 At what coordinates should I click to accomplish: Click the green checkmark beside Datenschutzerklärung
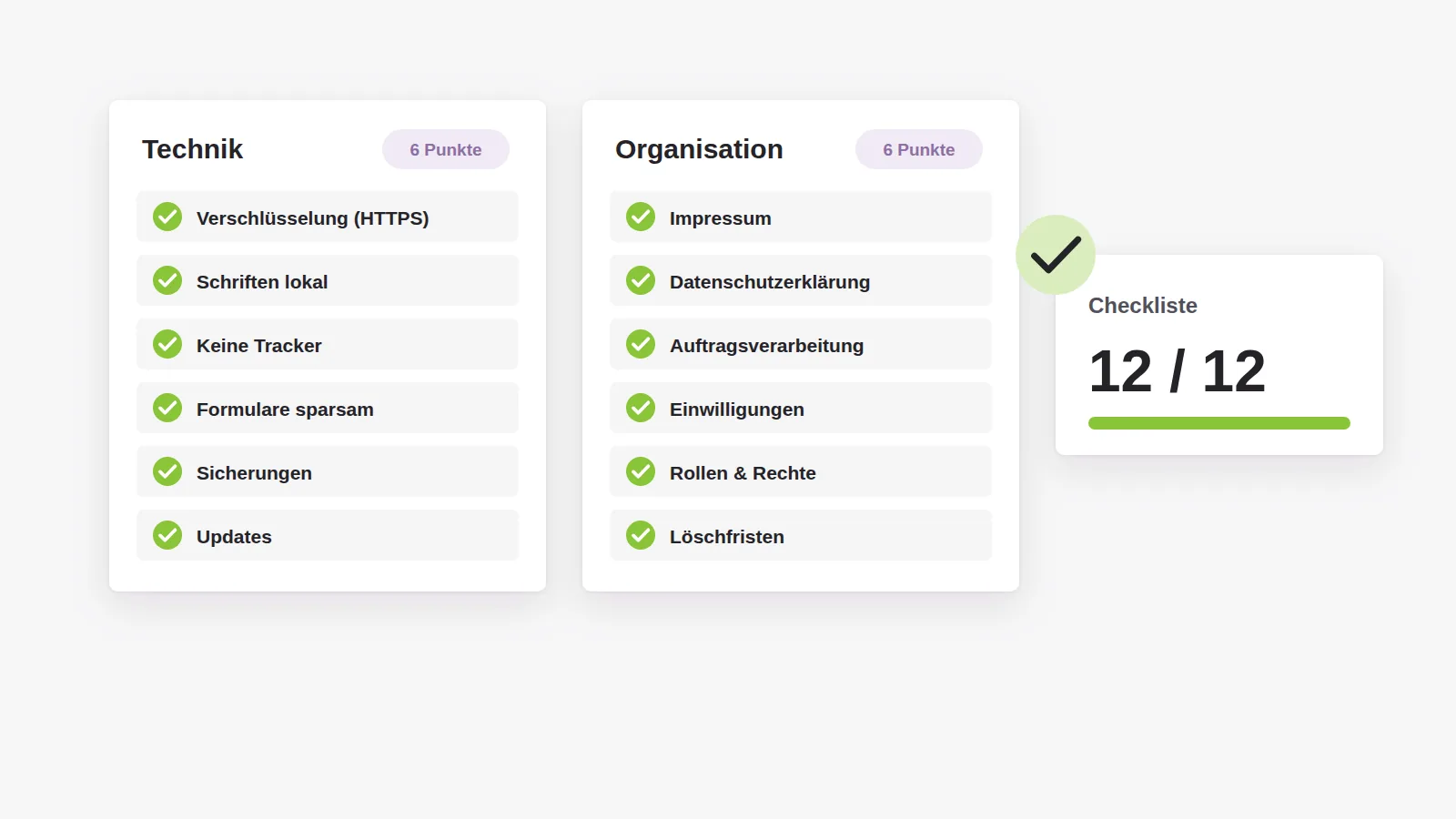[641, 280]
